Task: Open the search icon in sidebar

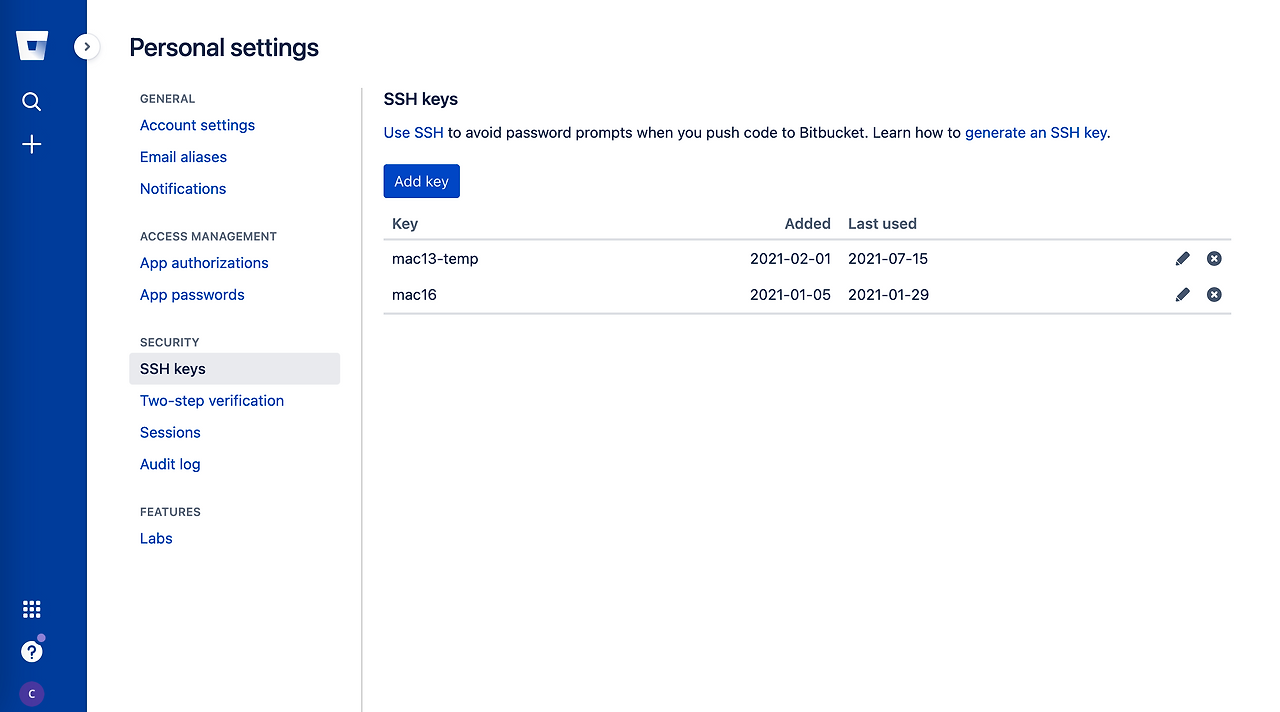Action: pos(32,102)
